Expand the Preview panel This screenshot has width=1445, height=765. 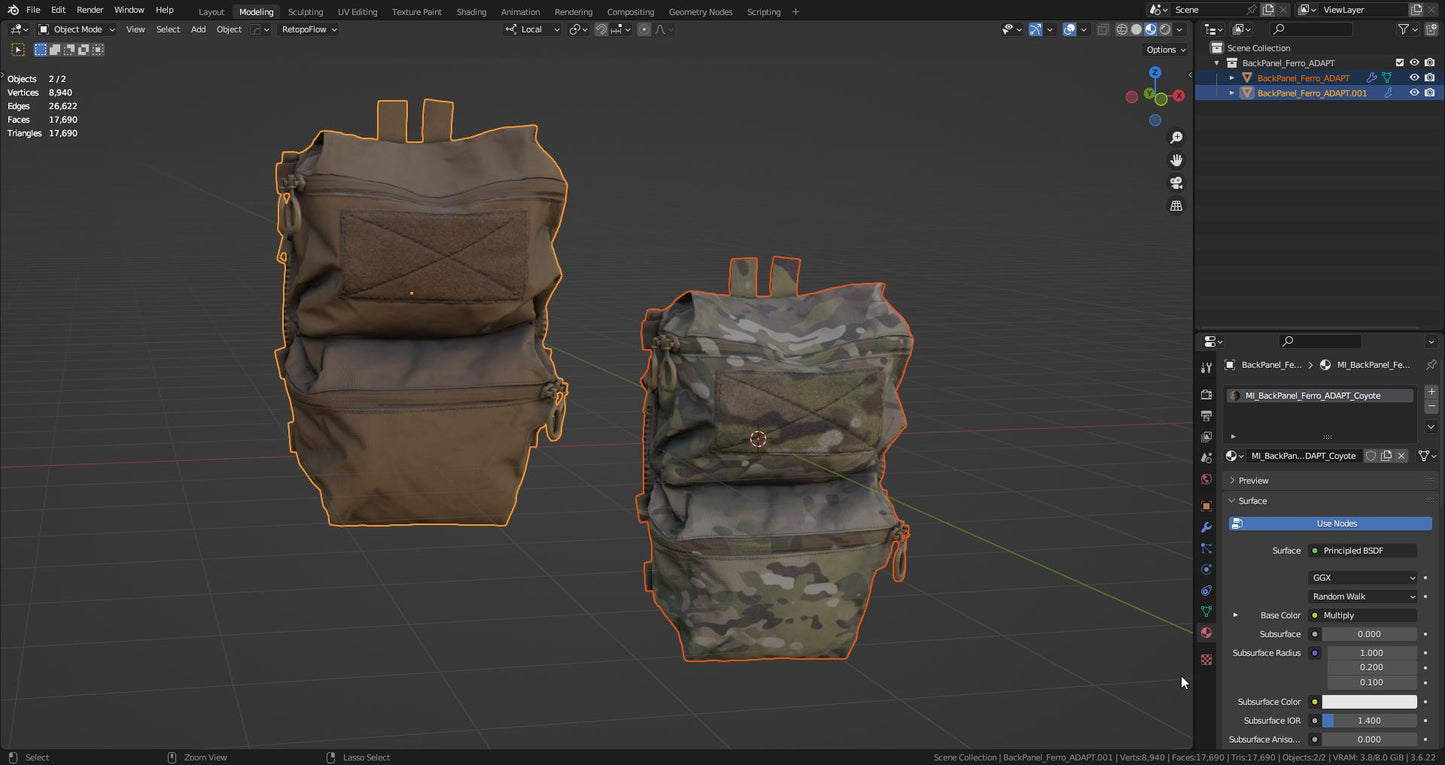tap(1253, 481)
